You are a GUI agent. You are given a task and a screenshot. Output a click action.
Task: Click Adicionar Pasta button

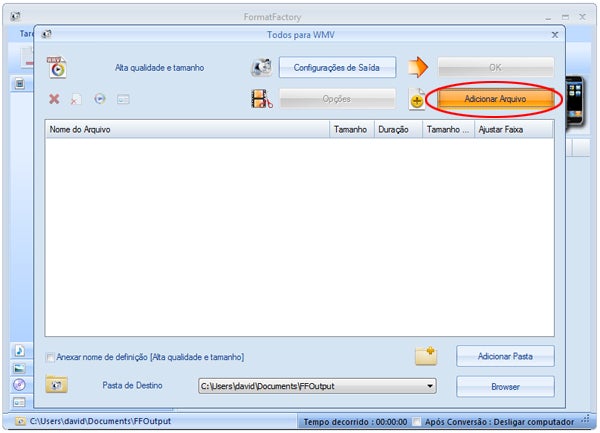(505, 356)
